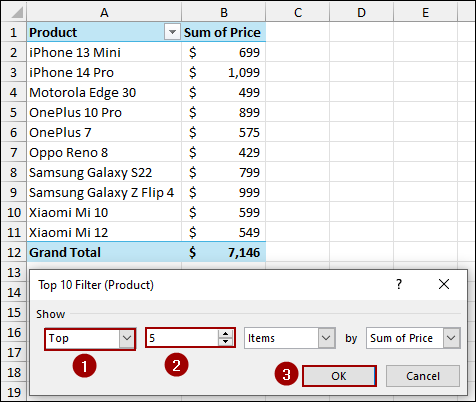476x402 pixels.
Task: Select the iPhone 13 Mini cell
Action: click(104, 52)
